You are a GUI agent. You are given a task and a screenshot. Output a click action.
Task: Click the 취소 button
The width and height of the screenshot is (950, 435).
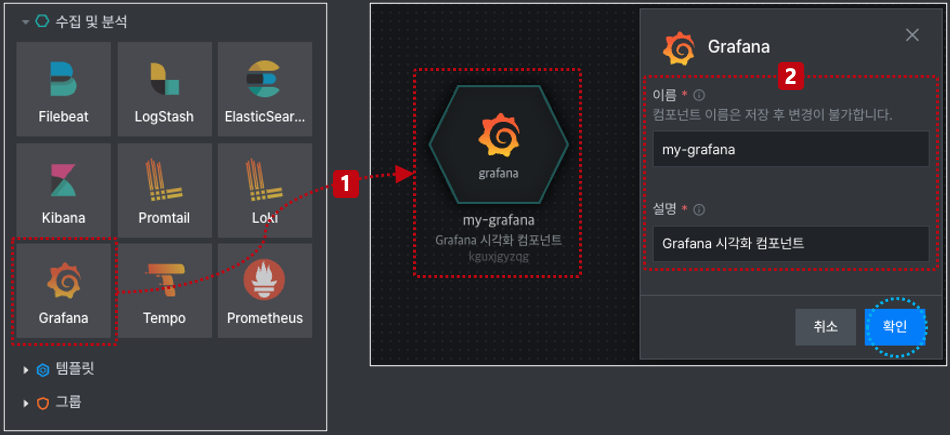(825, 327)
